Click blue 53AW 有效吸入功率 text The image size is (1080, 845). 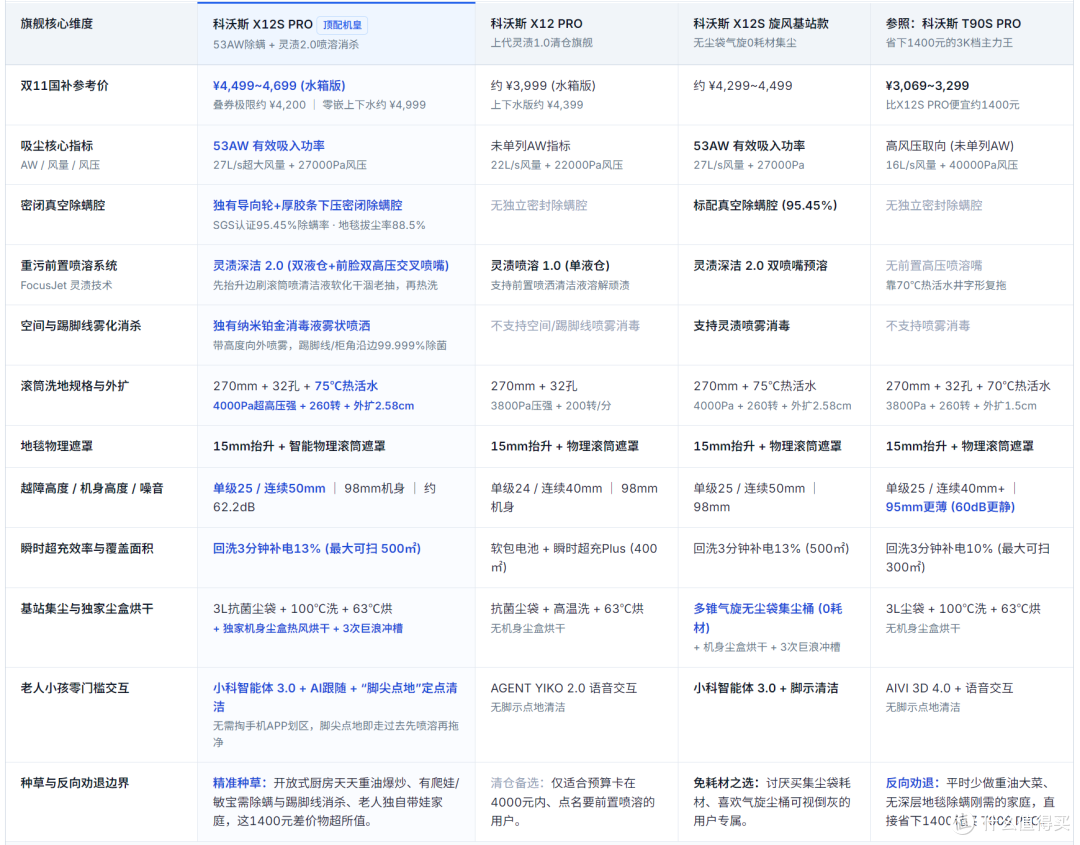(269, 145)
